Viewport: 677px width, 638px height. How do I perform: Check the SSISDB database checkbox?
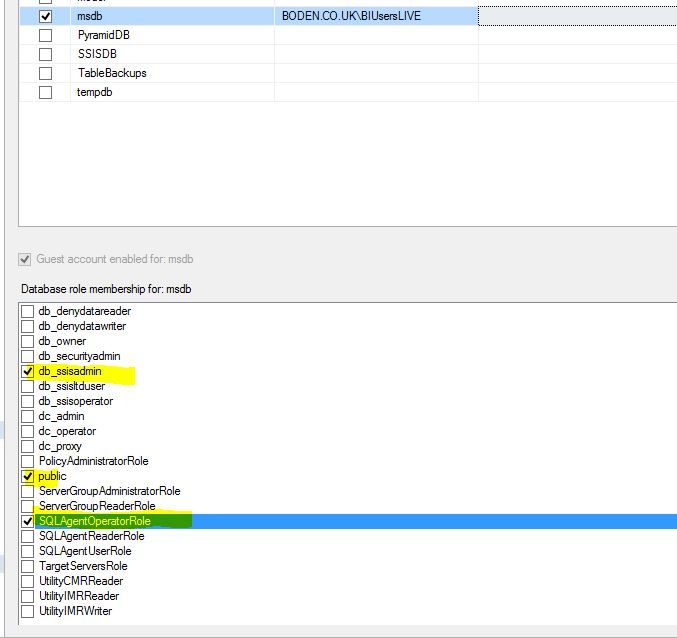click(x=45, y=54)
